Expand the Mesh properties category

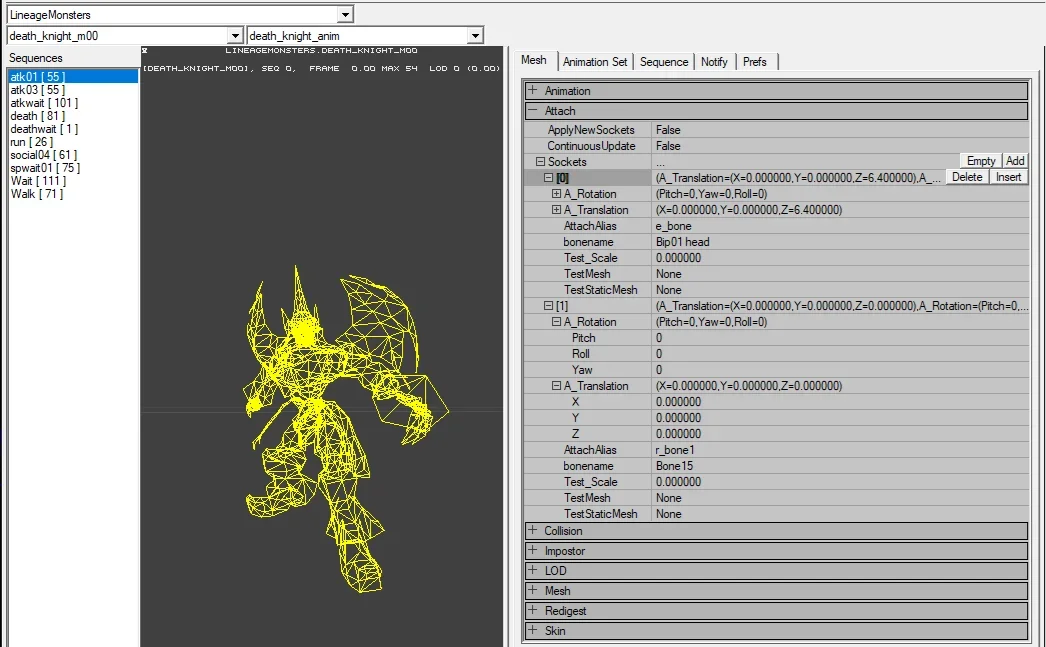[x=532, y=590]
